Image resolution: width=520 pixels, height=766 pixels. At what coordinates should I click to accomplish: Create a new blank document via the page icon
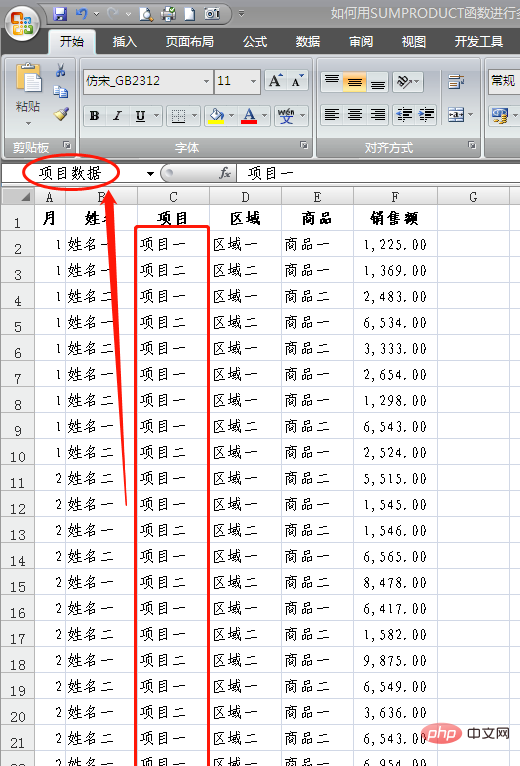click(x=190, y=14)
